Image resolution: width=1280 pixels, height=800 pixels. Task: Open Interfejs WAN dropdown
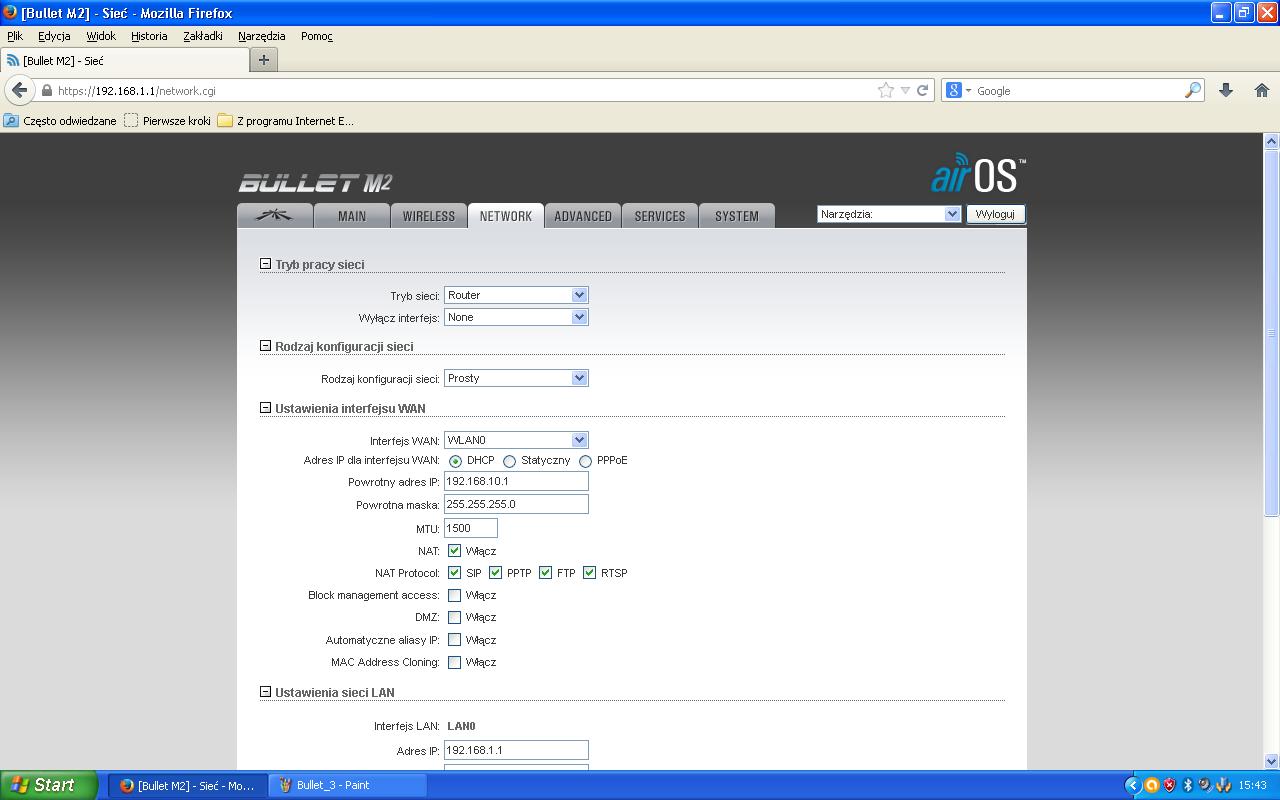(516, 440)
